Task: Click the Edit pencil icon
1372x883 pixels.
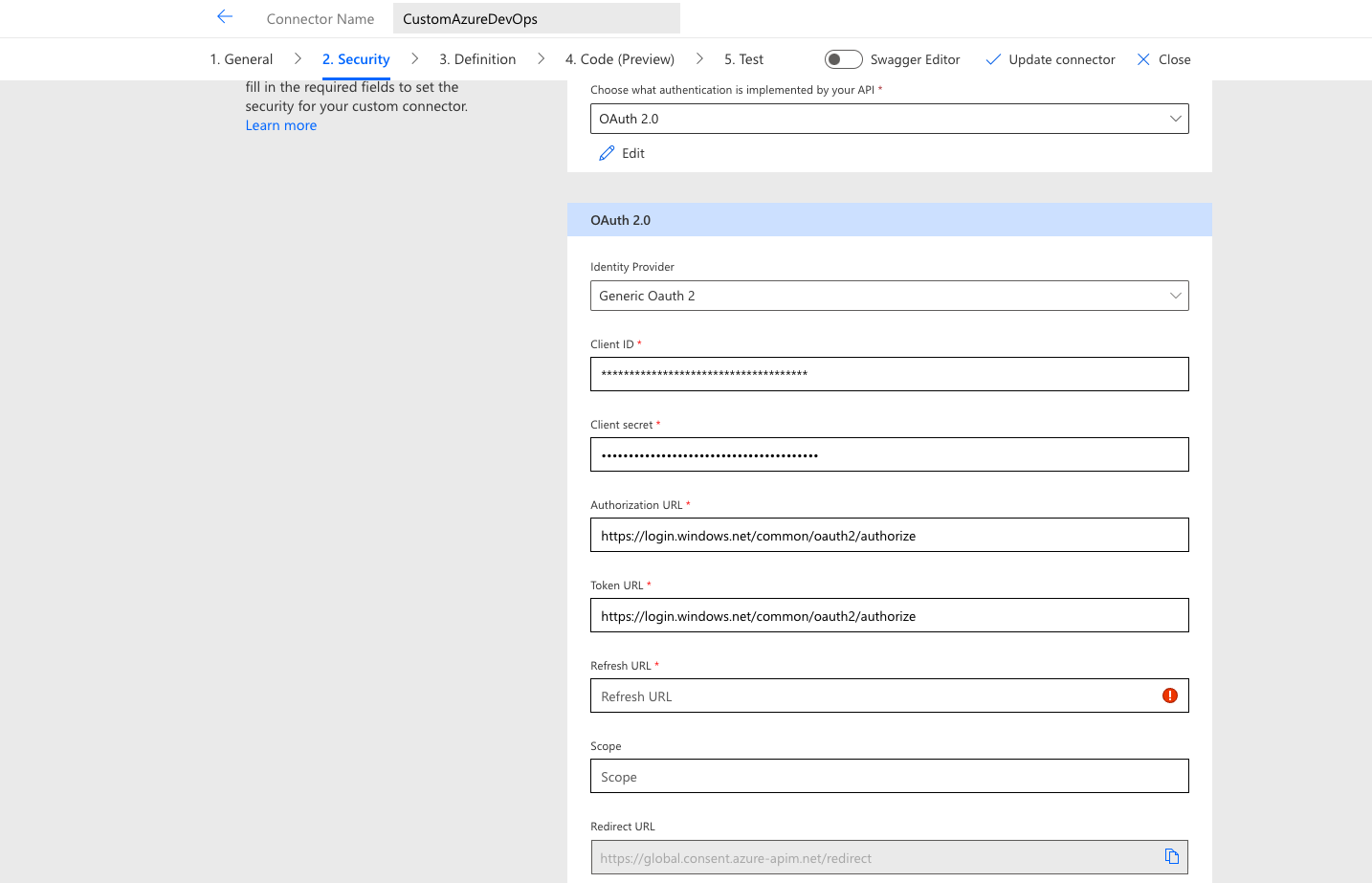Action: [x=607, y=152]
